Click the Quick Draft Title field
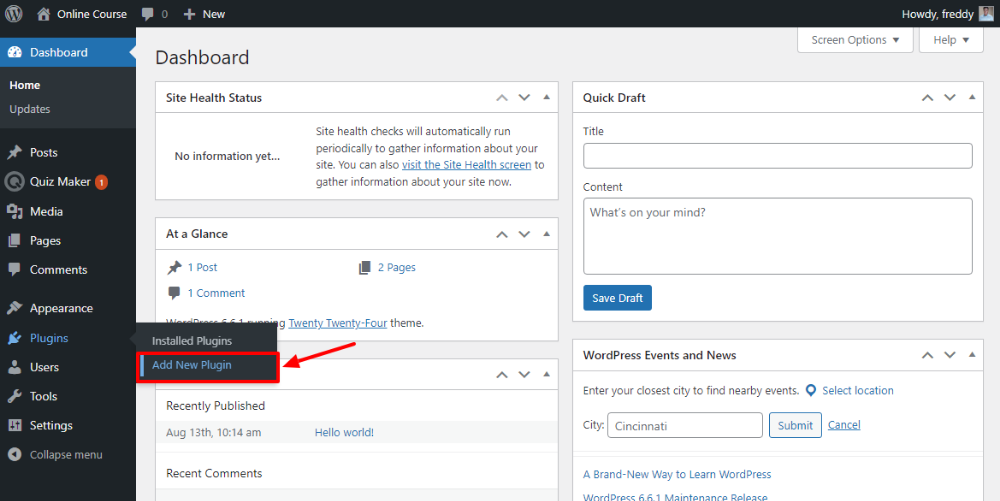Viewport: 1000px width, 501px height. [x=777, y=156]
